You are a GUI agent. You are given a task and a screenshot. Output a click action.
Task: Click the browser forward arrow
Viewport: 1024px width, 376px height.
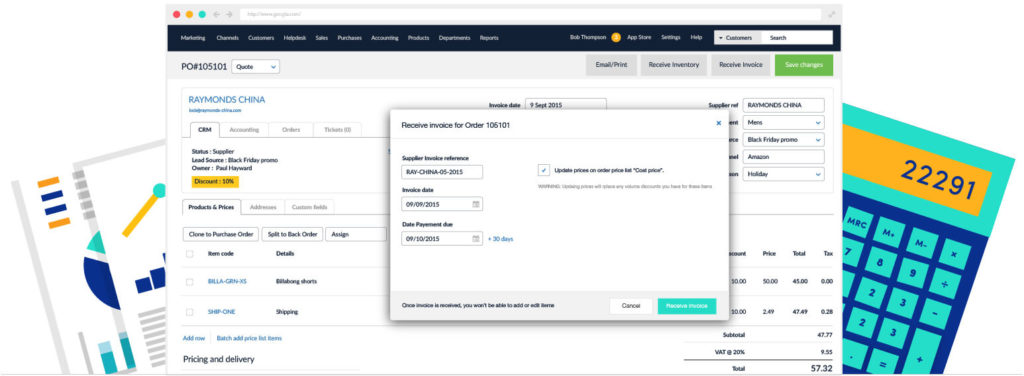229,14
